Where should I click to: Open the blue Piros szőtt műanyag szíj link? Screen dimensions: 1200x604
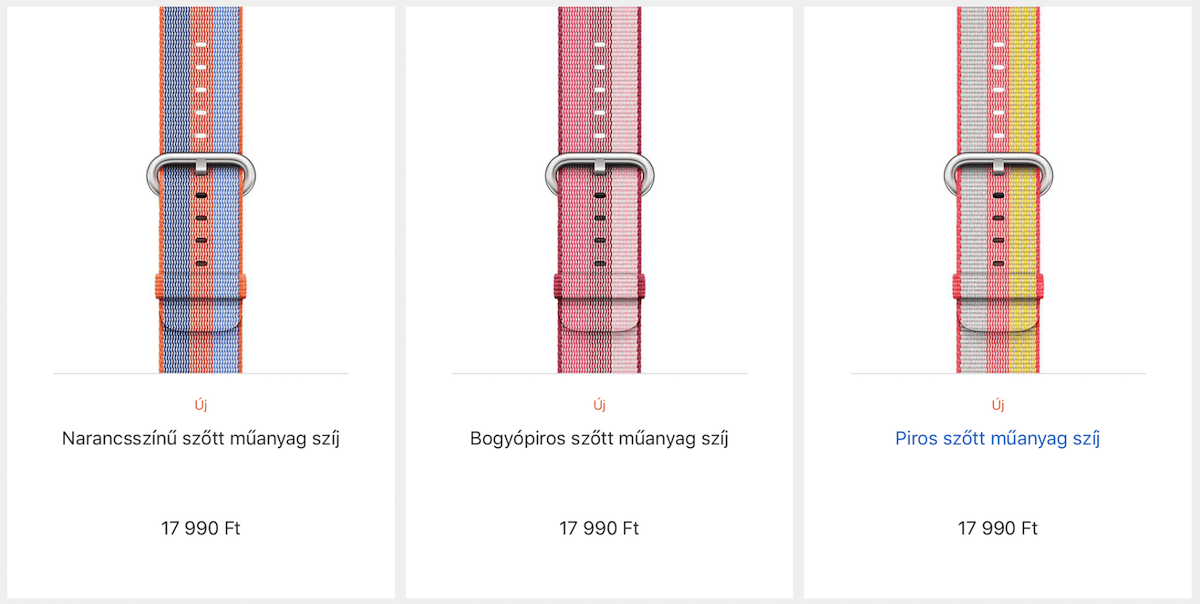[997, 438]
